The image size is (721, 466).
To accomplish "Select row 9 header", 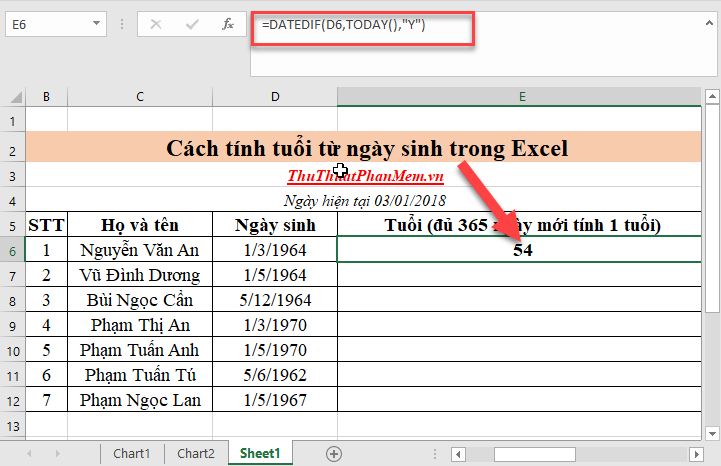I will 12,326.
